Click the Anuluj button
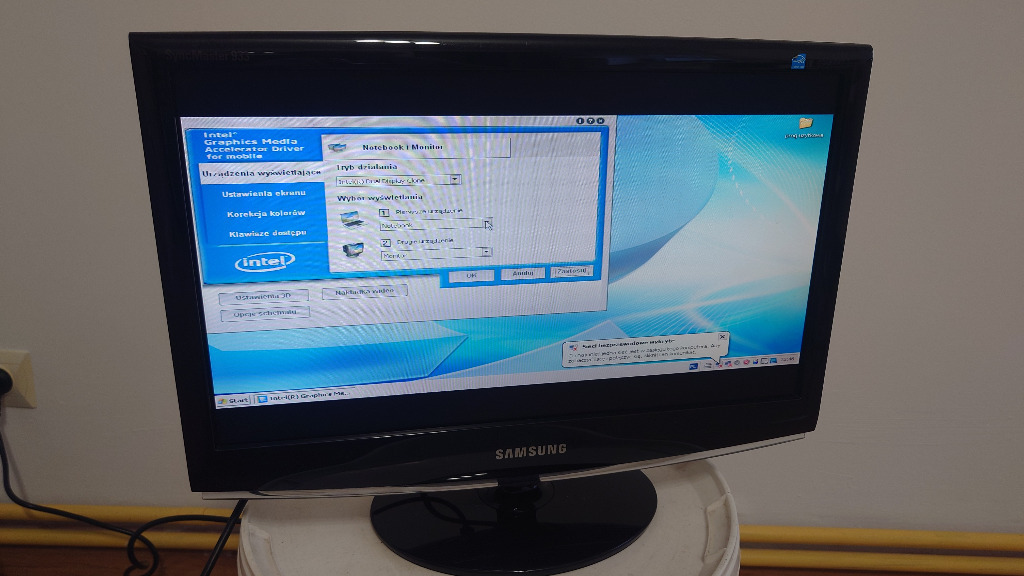Viewport: 1024px width, 576px height. [522, 273]
